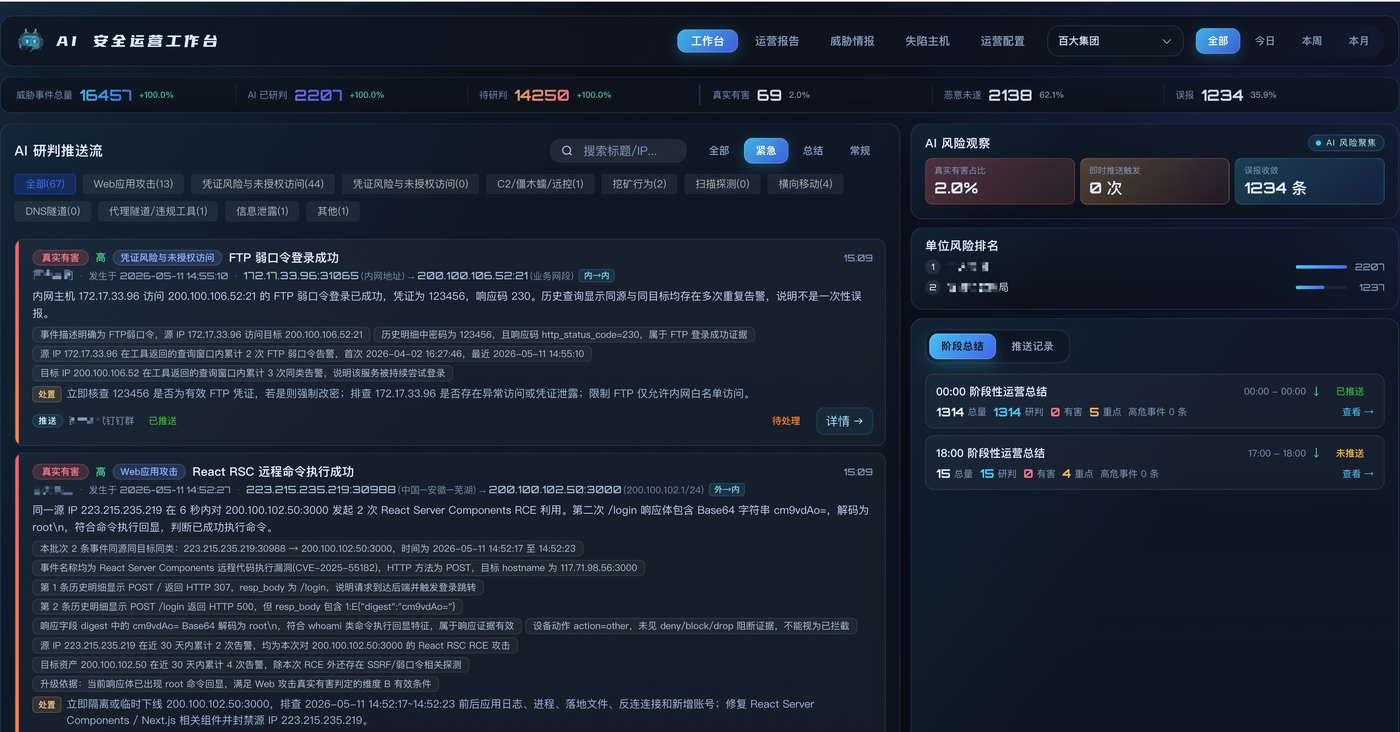The width and height of the screenshot is (1400, 732).
Task: Open 详情 of the FTP weak password event
Action: click(x=845, y=421)
